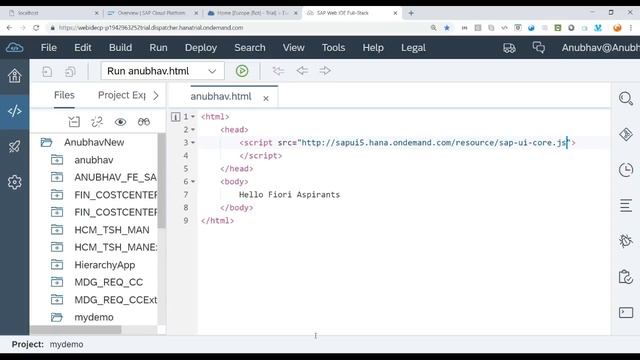The image size is (640, 360).
Task: Click the Save file toolbar icon
Action: [47, 71]
